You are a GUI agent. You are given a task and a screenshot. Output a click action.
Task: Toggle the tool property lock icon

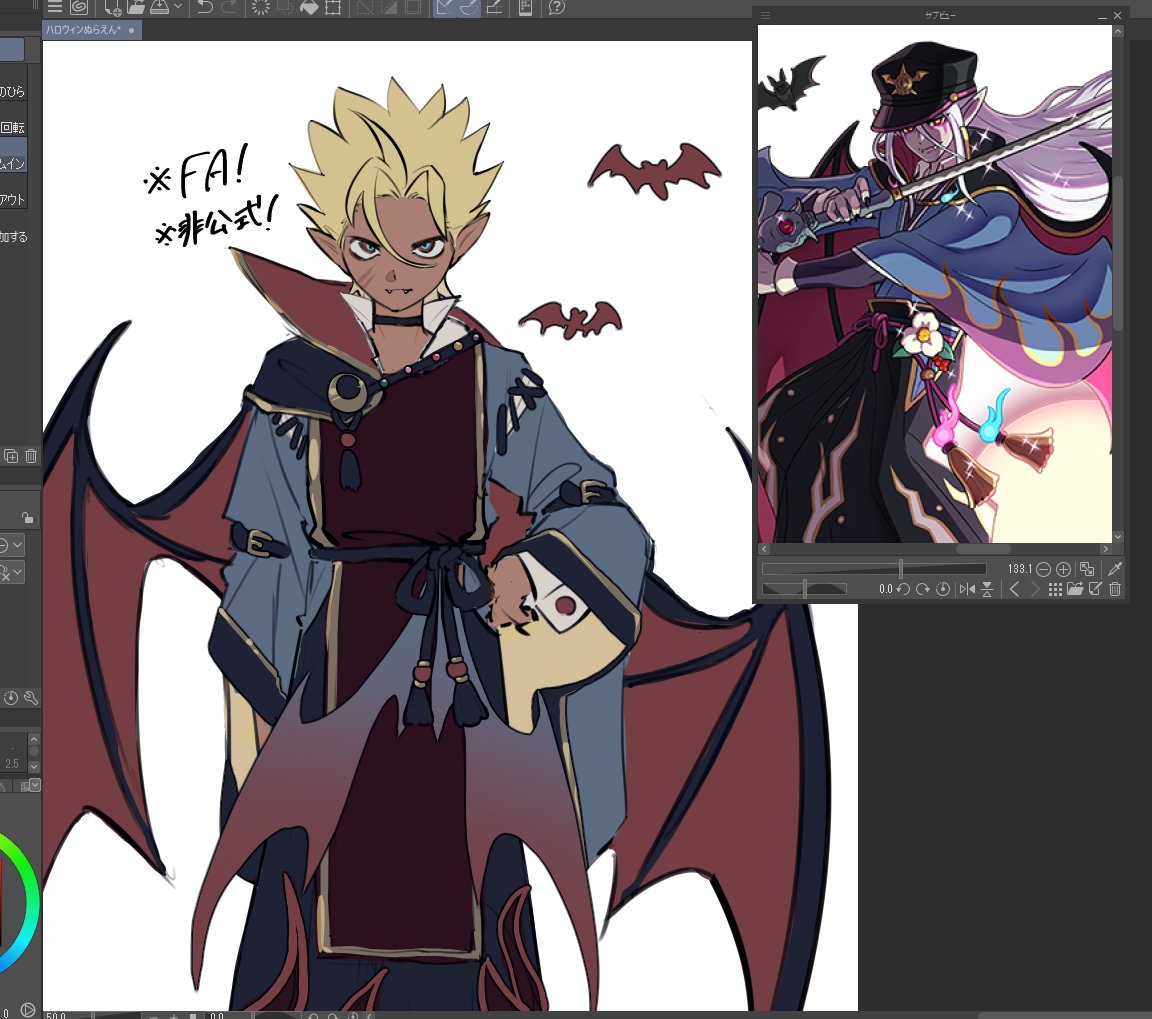pyautogui.click(x=27, y=517)
